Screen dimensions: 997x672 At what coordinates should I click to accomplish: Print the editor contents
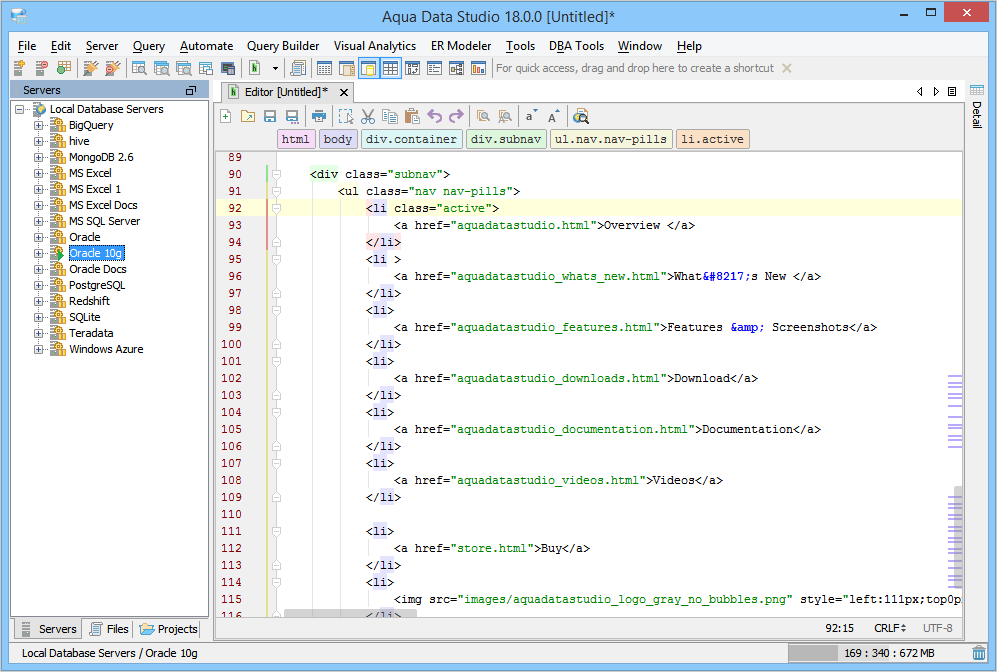tap(319, 116)
